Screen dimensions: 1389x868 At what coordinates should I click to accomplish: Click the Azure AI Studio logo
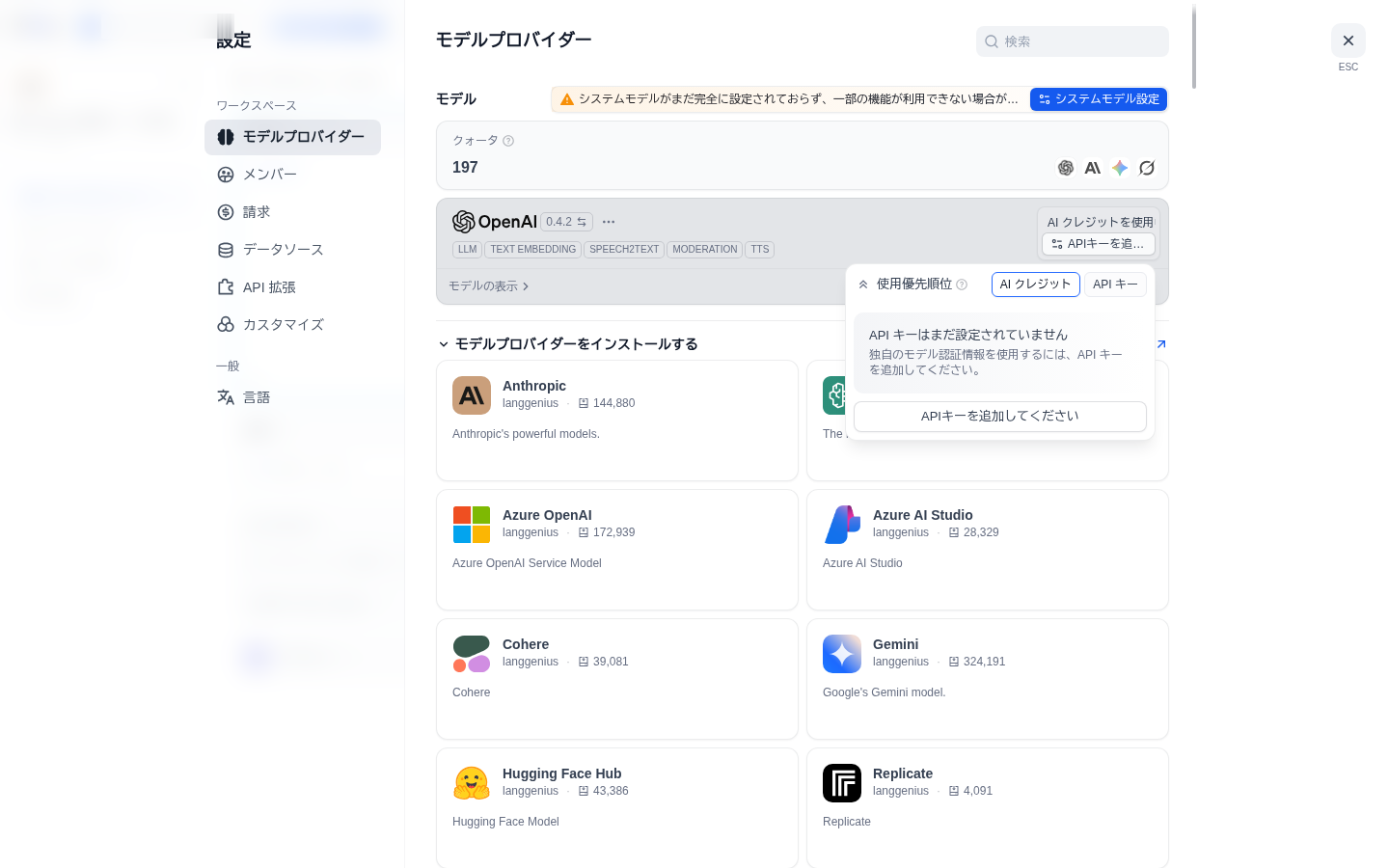tap(842, 525)
